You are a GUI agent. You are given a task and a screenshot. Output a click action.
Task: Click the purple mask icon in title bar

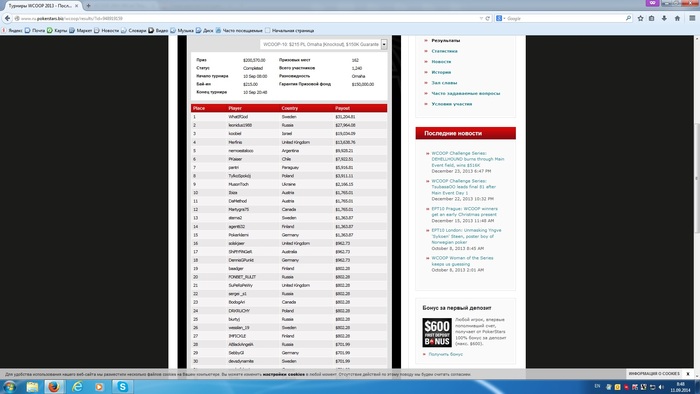coord(653,3)
